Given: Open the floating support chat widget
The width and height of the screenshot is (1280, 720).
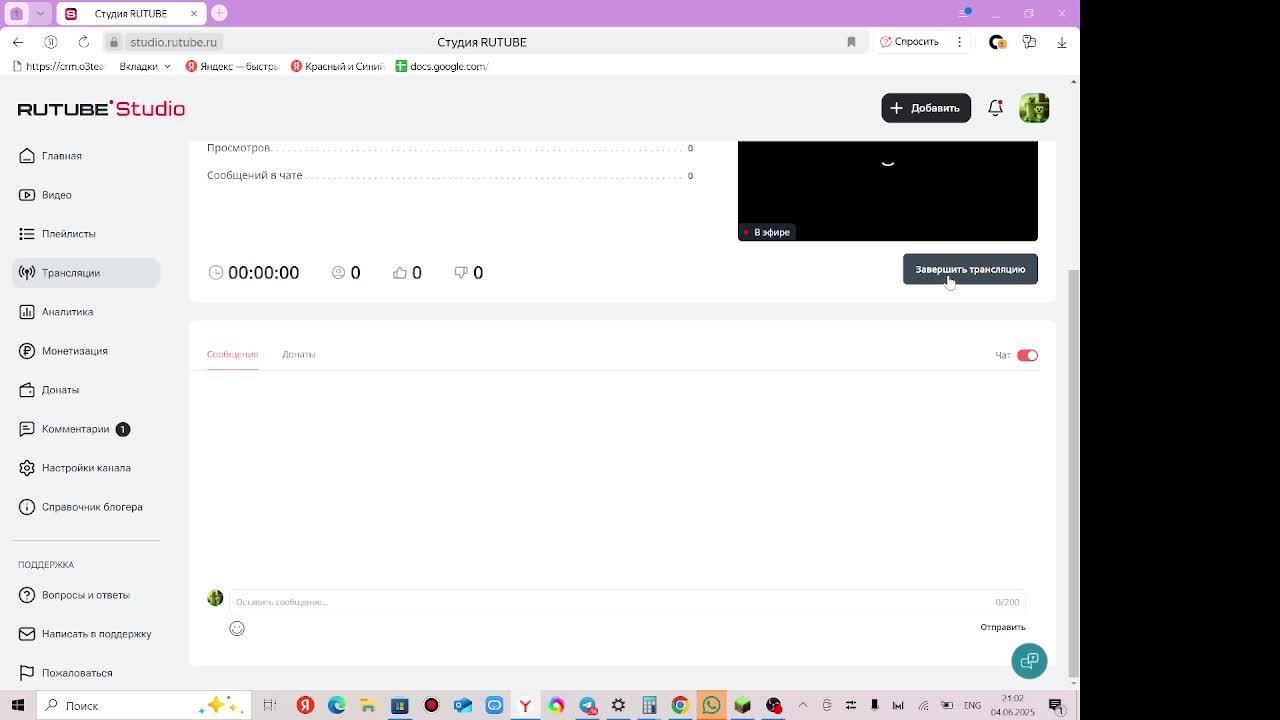Looking at the screenshot, I should [x=1029, y=661].
